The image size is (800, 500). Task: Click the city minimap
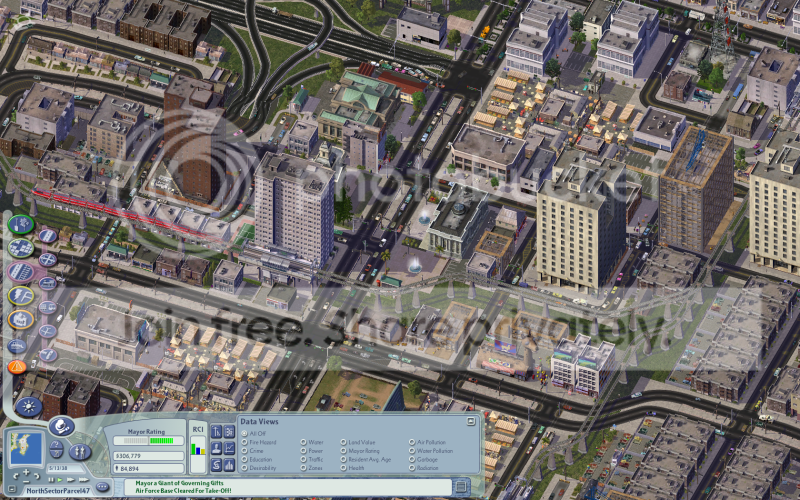pyautogui.click(x=26, y=448)
